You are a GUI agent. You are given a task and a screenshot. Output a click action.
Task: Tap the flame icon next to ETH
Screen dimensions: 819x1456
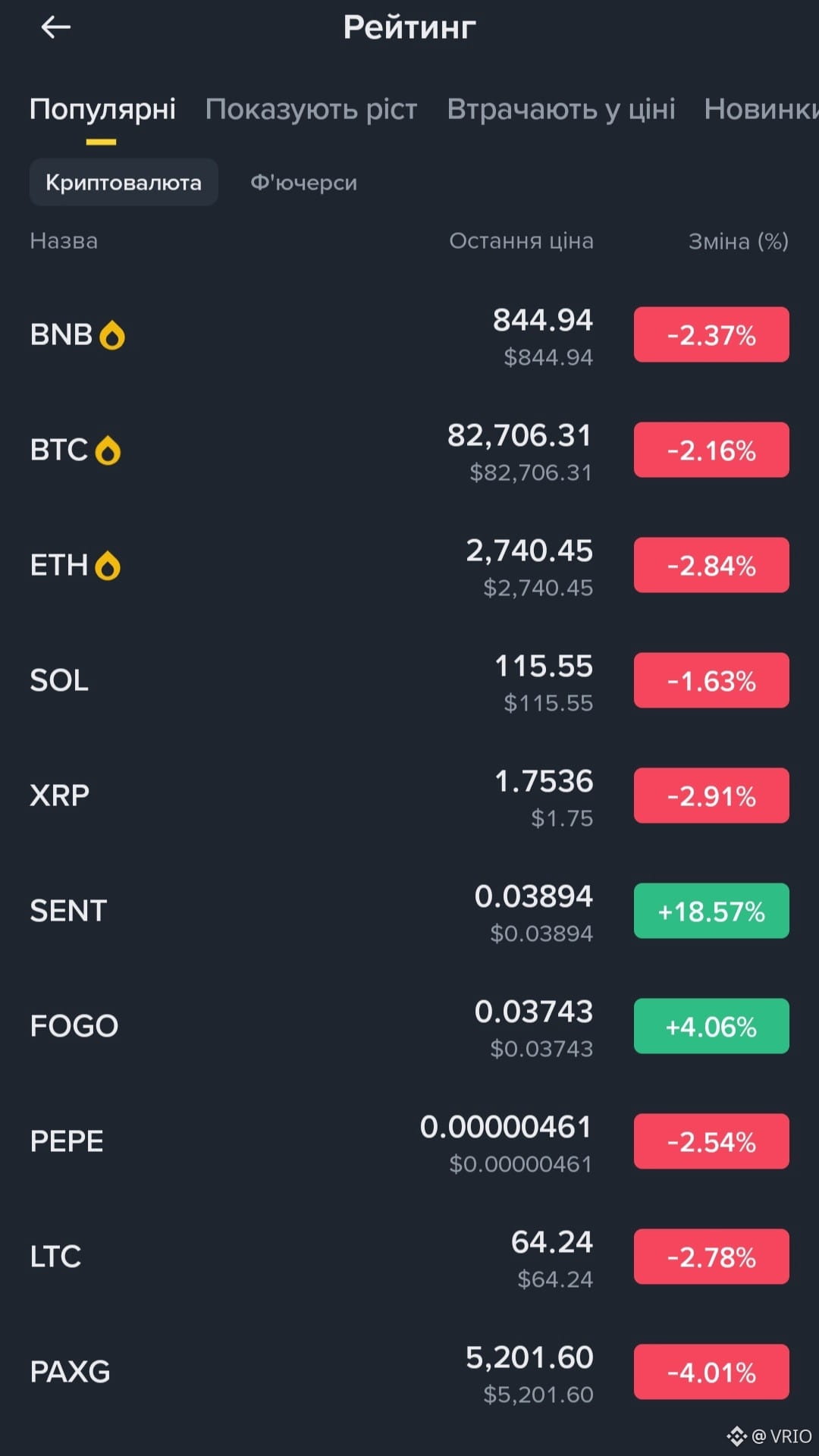pyautogui.click(x=108, y=566)
